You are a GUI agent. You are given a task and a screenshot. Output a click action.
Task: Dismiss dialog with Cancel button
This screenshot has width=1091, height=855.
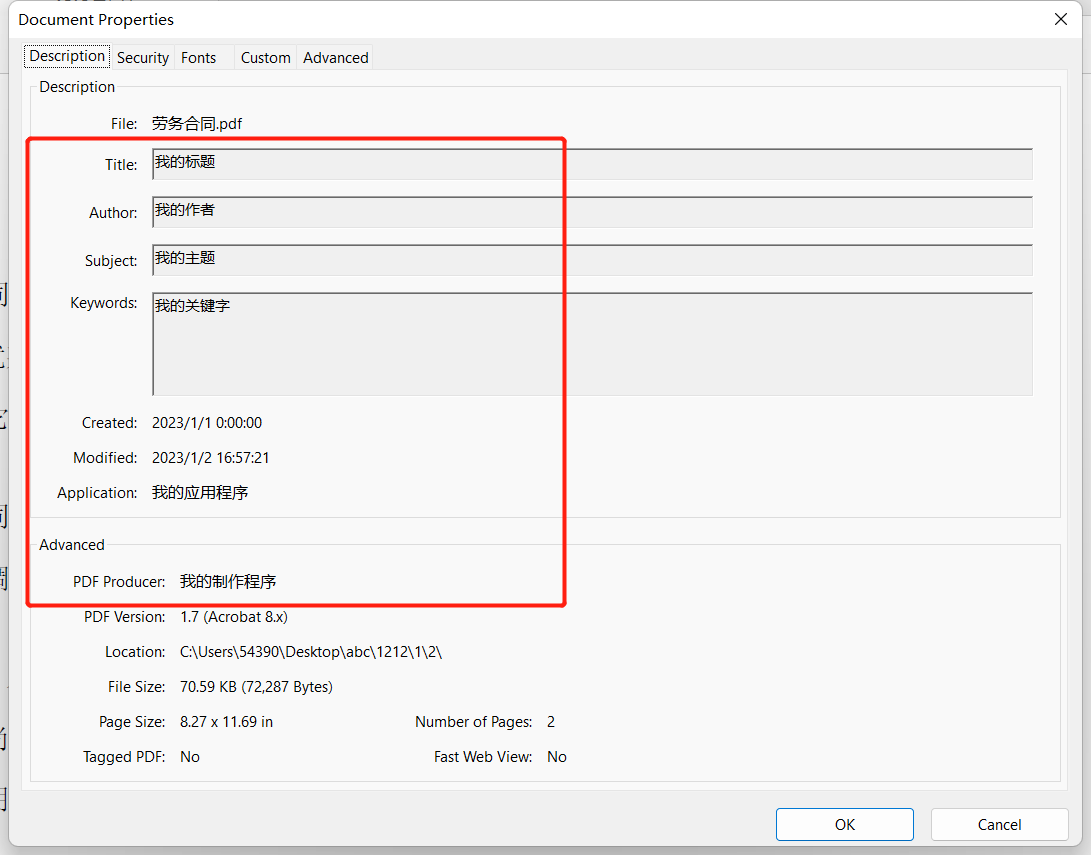point(999,824)
